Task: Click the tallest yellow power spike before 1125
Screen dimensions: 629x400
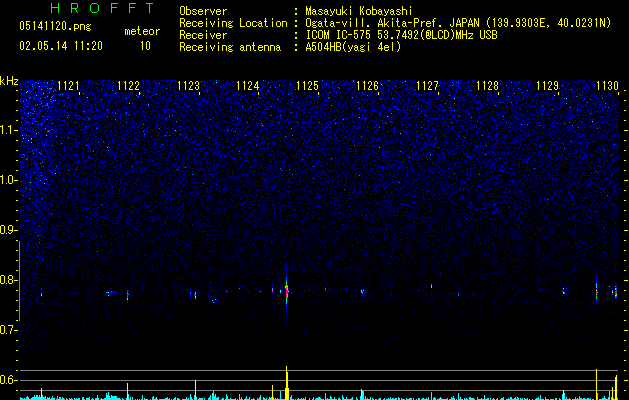Action: pyautogui.click(x=287, y=382)
